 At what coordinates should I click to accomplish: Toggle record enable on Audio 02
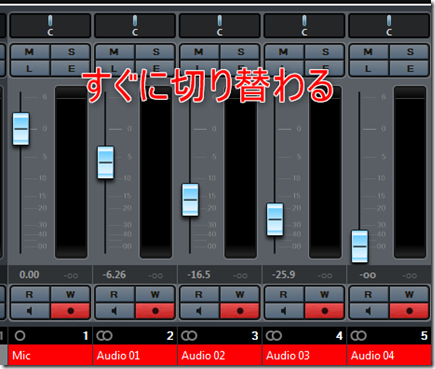coord(240,311)
